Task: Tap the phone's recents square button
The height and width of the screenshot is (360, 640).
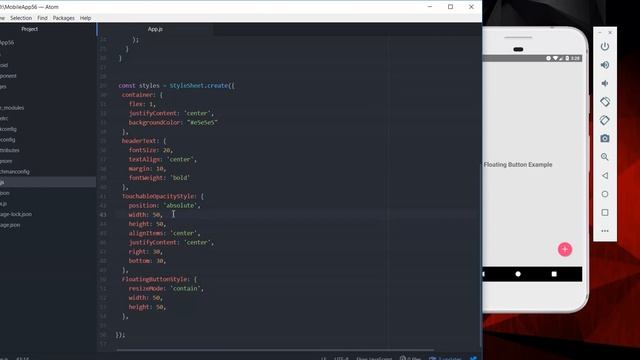Action: click(554, 274)
